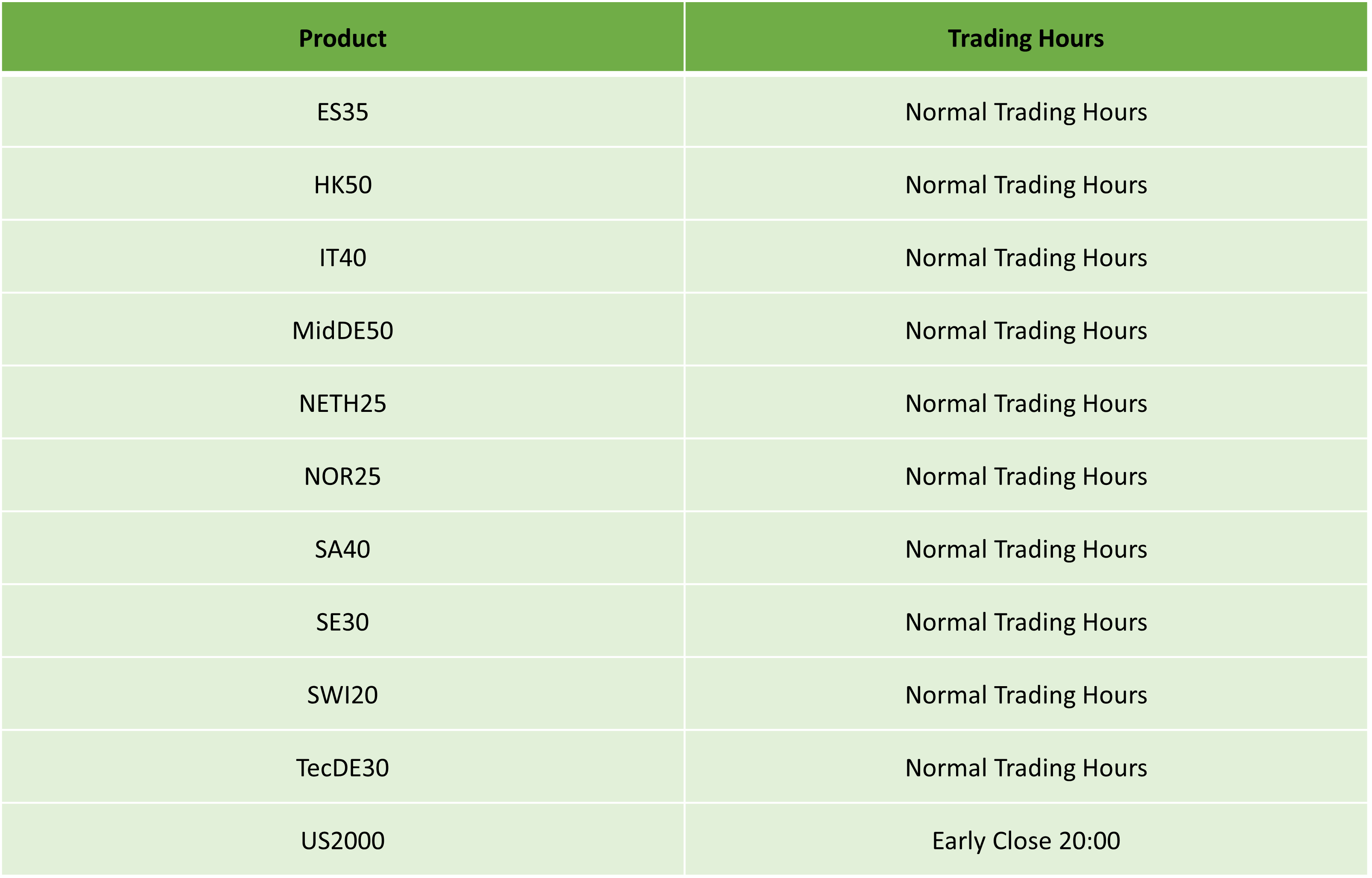
Task: Click trading hours for HK50 row
Action: tap(1026, 184)
